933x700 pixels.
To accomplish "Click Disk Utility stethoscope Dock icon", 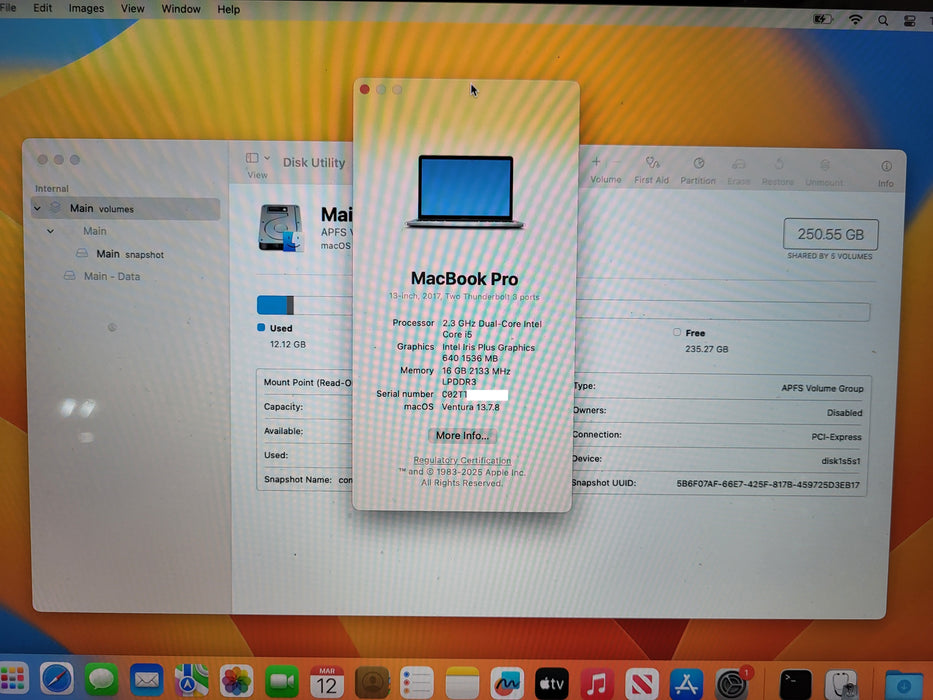I will click(841, 685).
